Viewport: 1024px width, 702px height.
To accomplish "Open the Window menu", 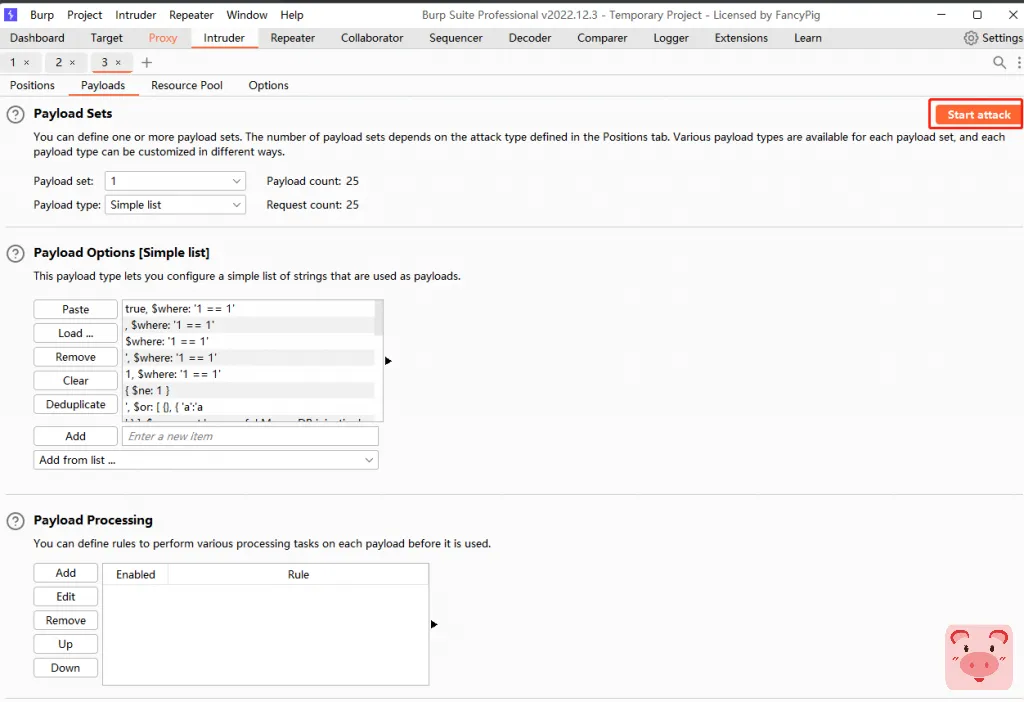I will [247, 14].
